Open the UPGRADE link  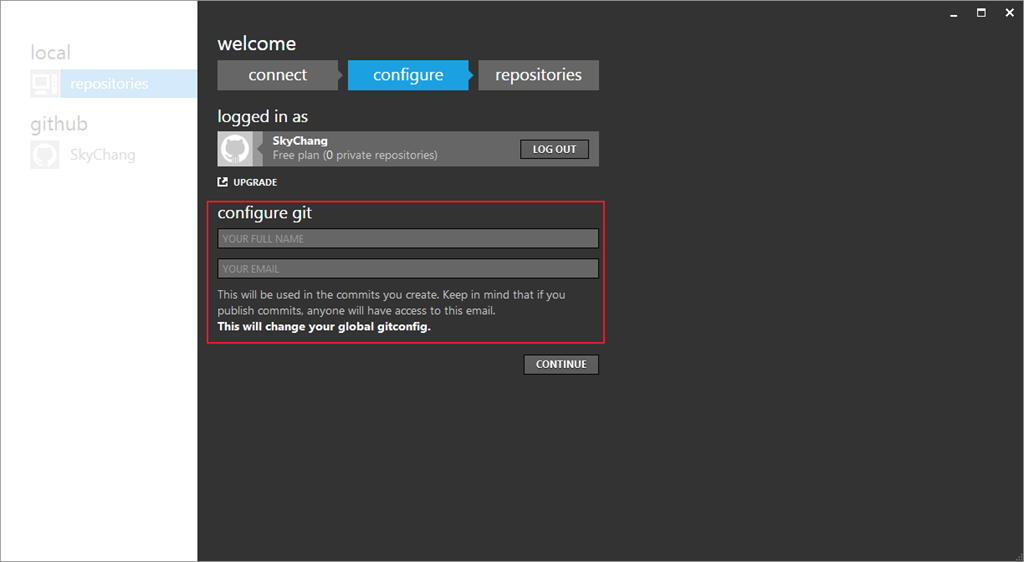pos(255,182)
